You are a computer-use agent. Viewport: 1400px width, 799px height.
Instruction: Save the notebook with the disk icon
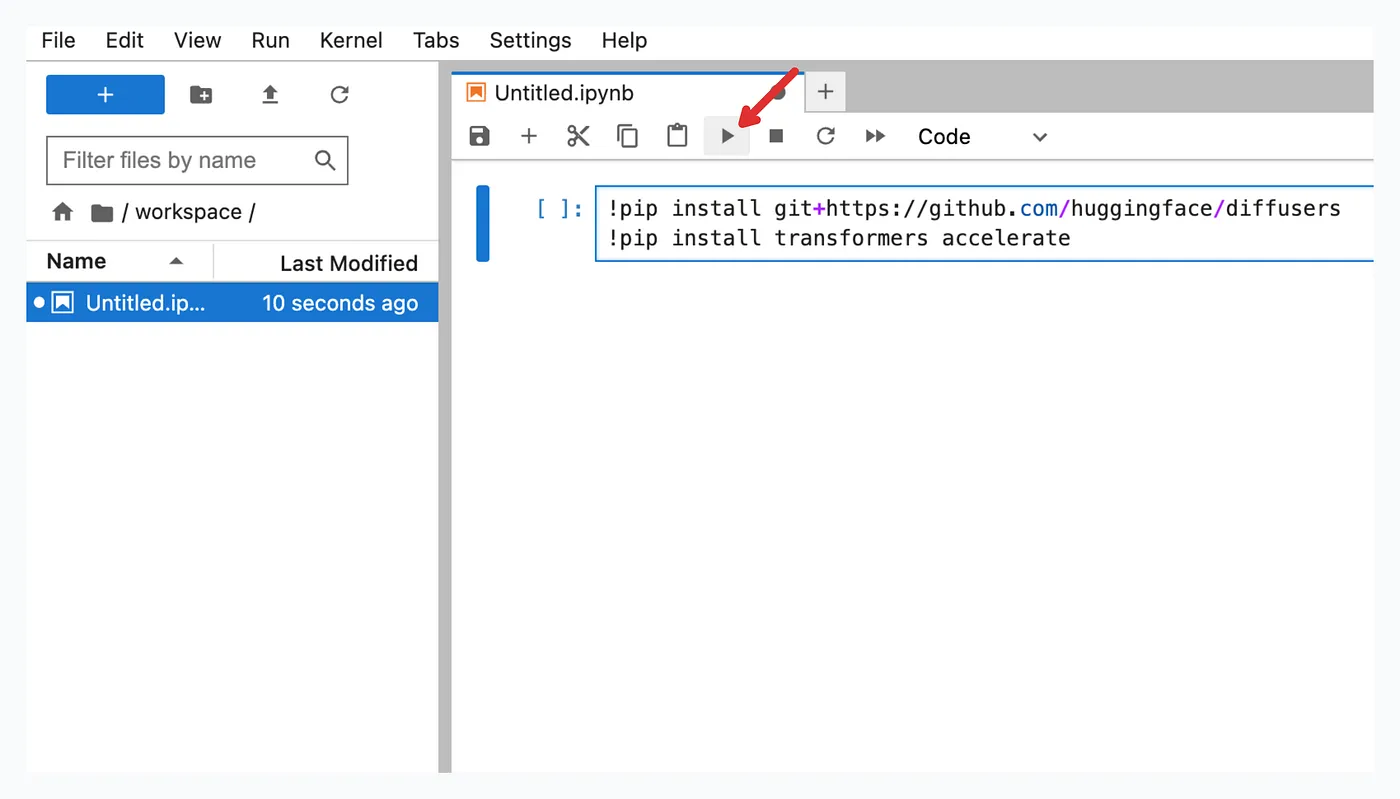pyautogui.click(x=480, y=137)
